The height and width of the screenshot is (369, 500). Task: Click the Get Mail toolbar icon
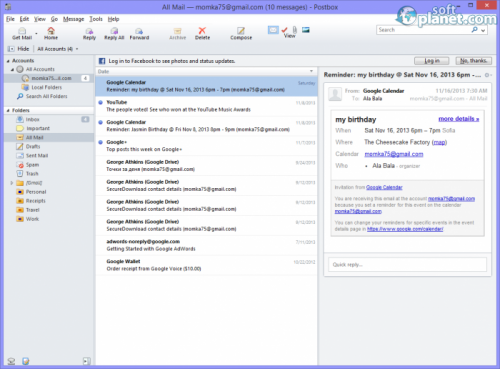[22, 33]
